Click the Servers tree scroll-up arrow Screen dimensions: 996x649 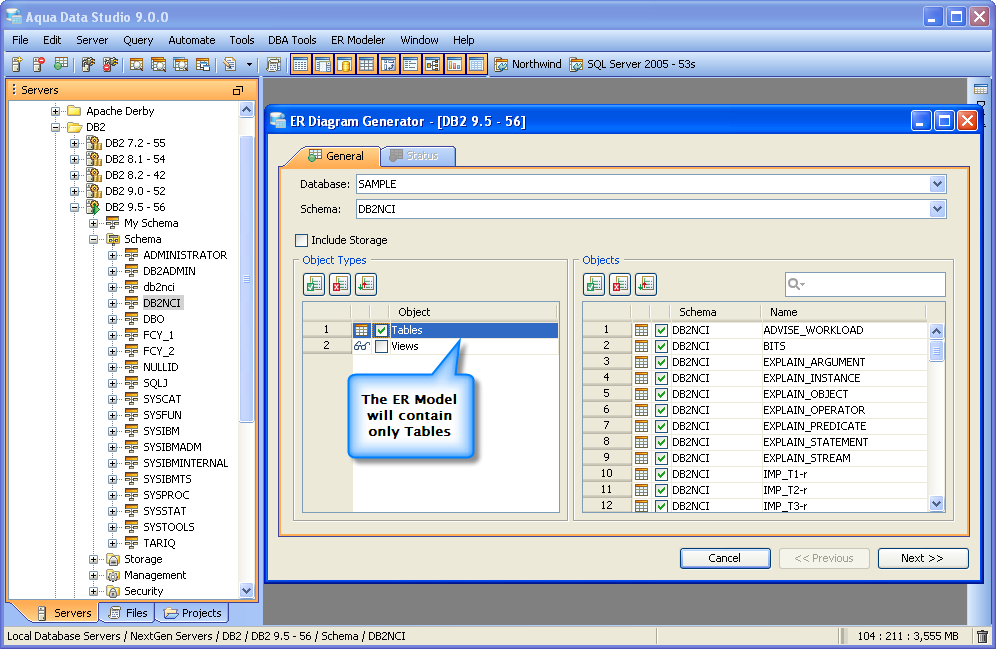tap(246, 110)
